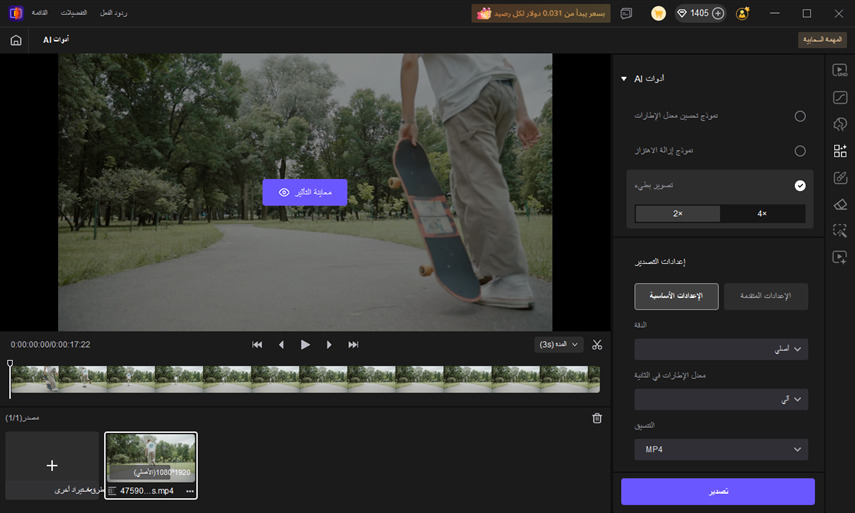Add credits with the plus icon

718,13
